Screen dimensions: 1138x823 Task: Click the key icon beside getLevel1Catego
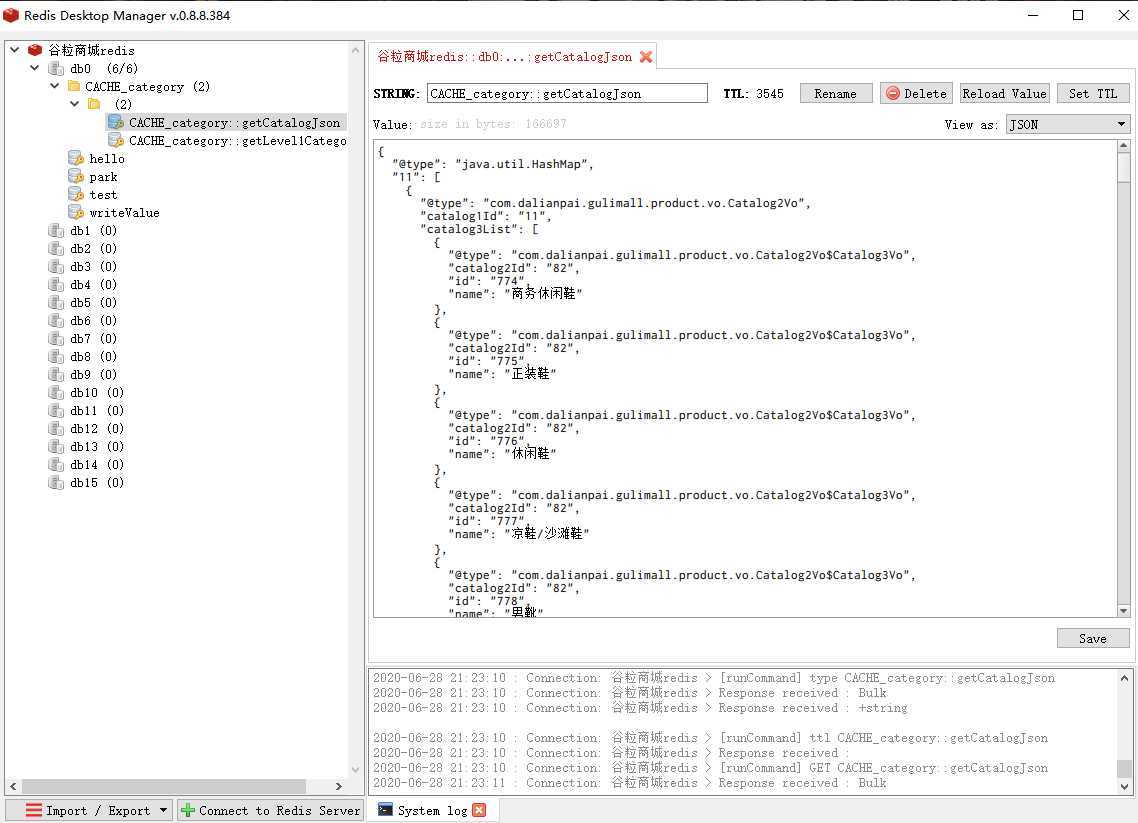tap(116, 140)
